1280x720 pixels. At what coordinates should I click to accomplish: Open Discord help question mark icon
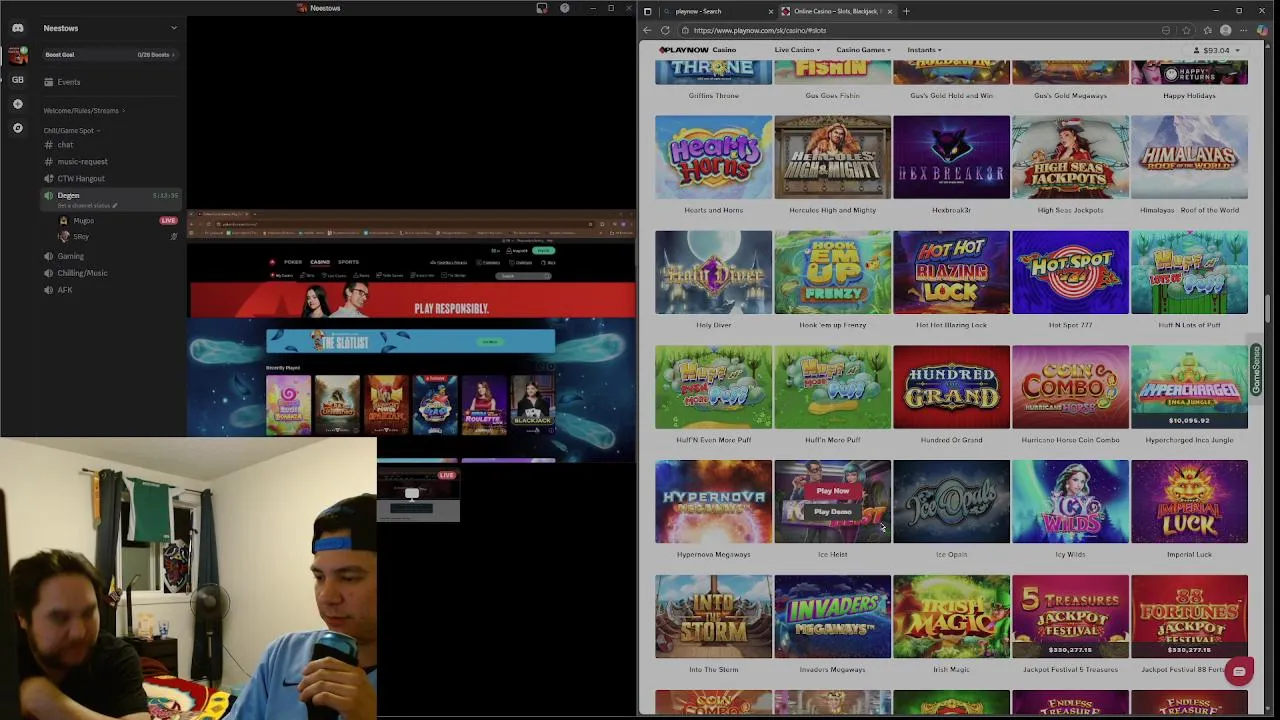point(565,8)
